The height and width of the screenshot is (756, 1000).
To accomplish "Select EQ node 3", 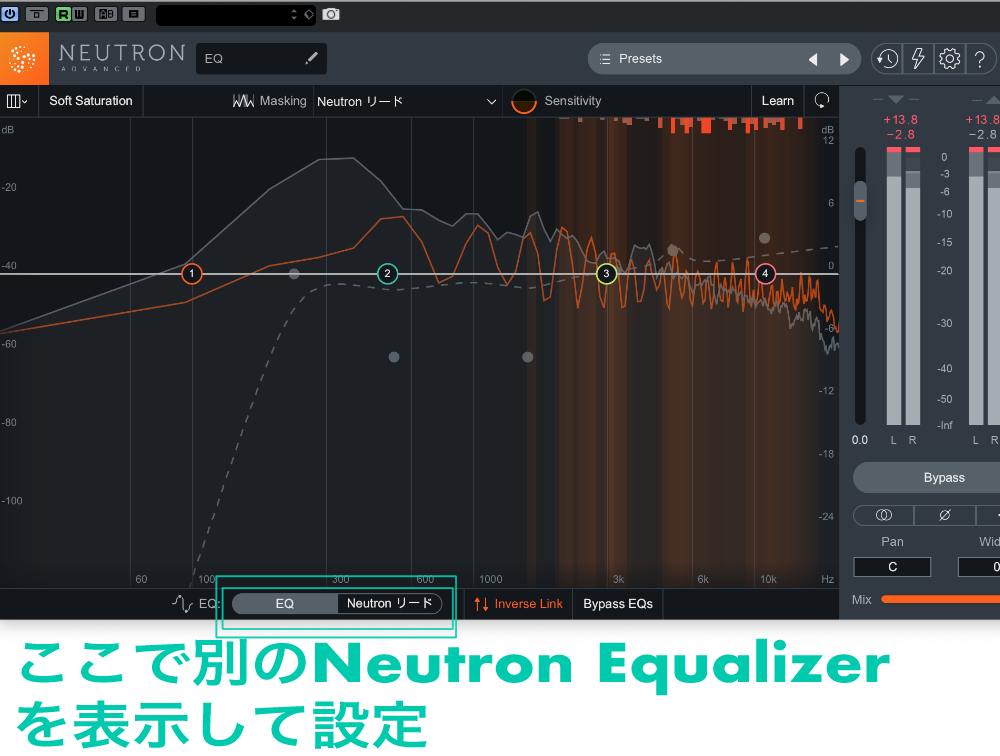I will coord(606,274).
